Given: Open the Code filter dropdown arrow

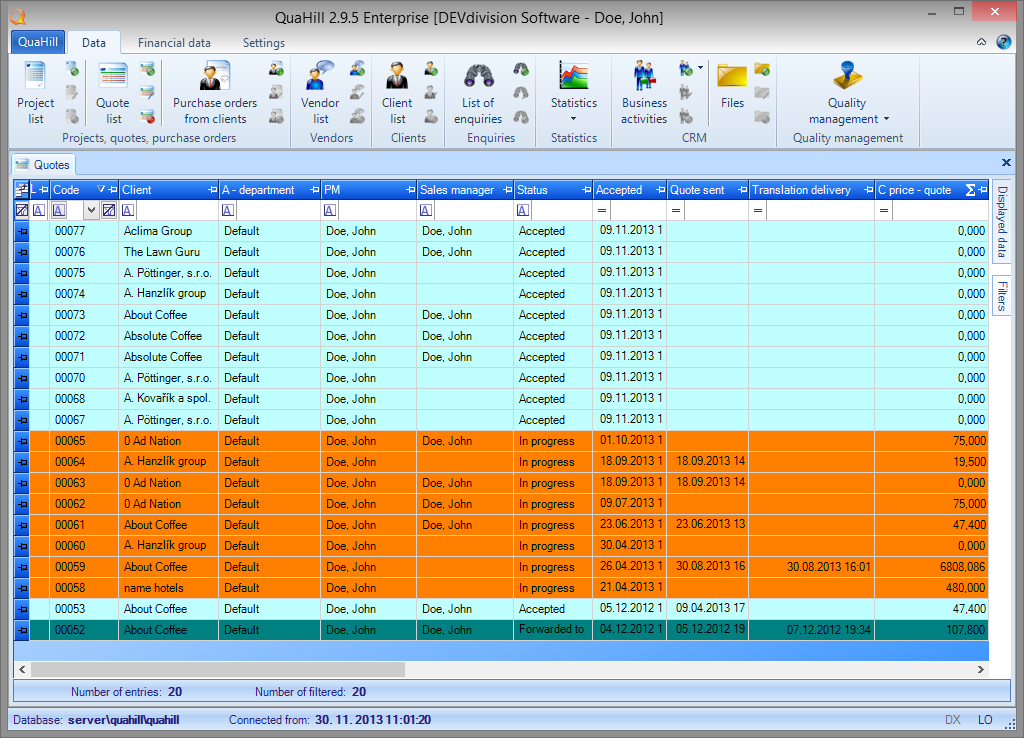Looking at the screenshot, I should click(91, 210).
